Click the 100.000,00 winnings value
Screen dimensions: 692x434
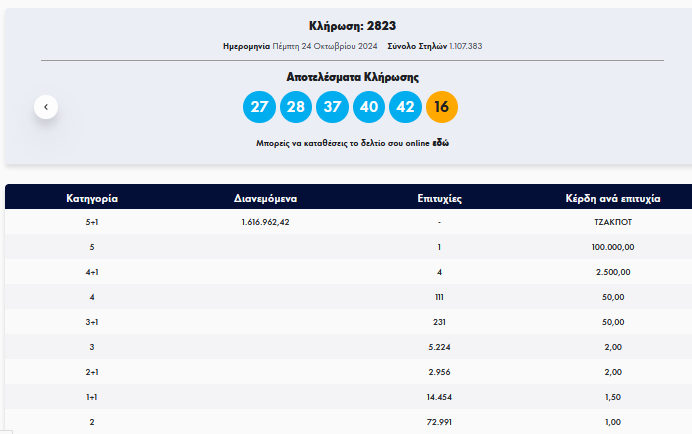pos(613,246)
